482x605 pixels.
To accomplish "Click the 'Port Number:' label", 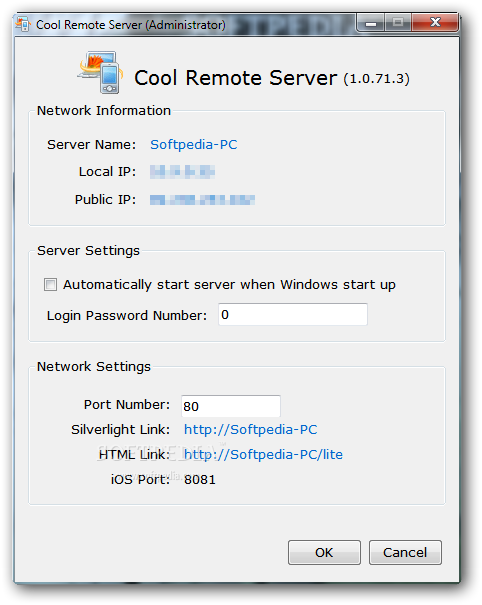I will 127,404.
